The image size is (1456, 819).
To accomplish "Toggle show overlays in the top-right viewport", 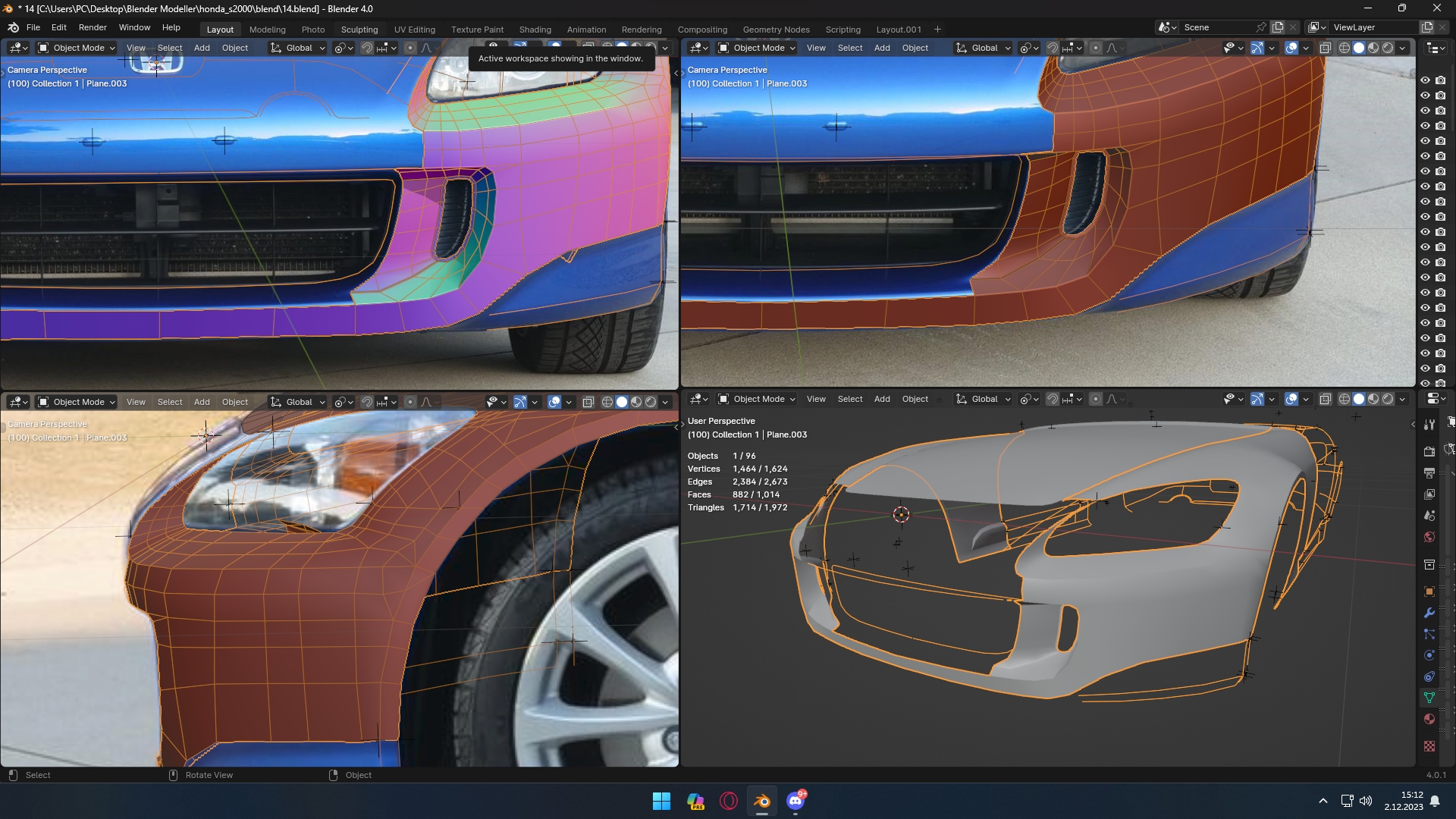I will point(1291,48).
